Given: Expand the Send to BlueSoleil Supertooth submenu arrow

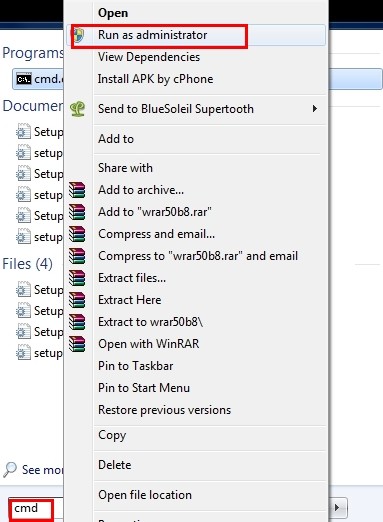Looking at the screenshot, I should click(x=314, y=109).
